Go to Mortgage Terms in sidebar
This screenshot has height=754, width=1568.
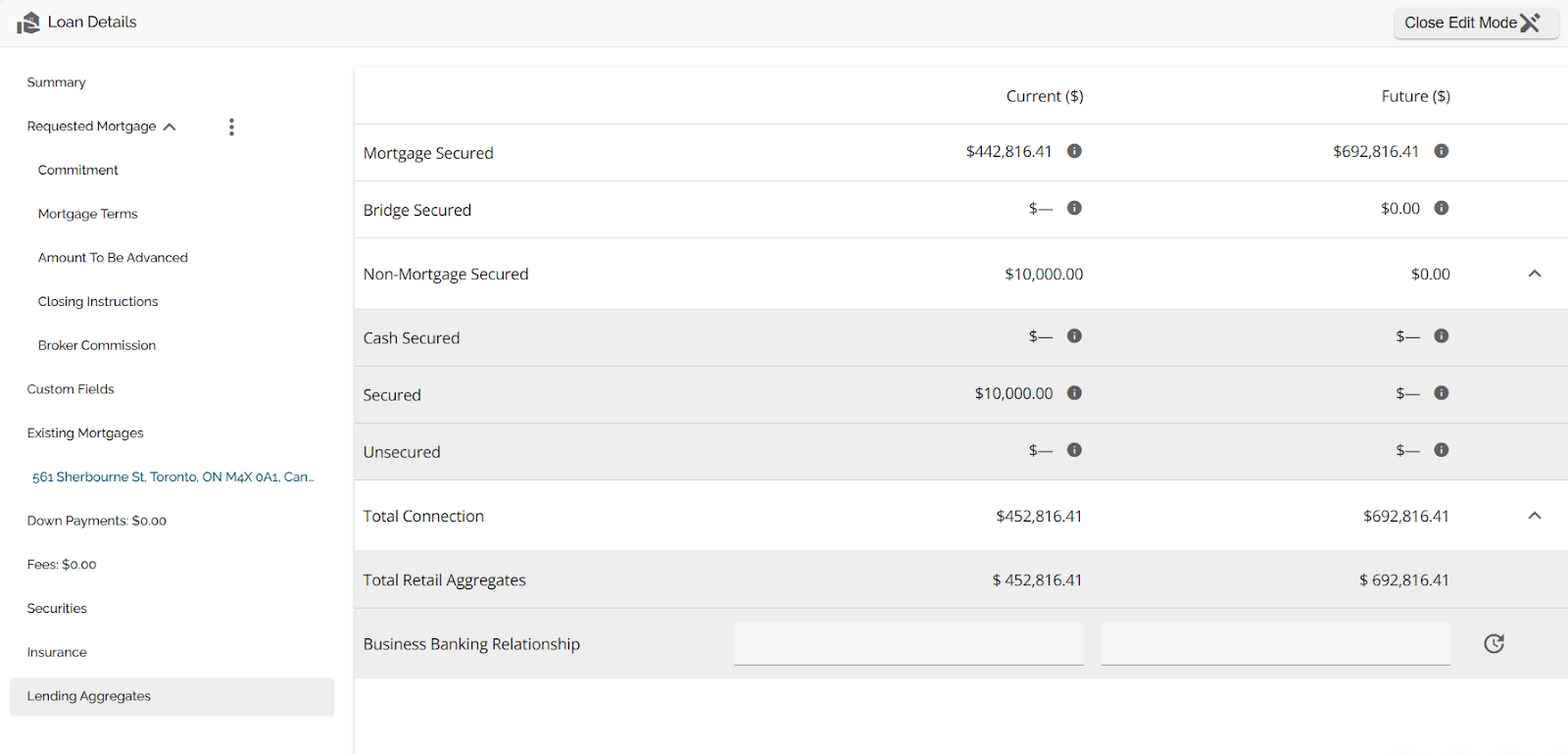pyautogui.click(x=87, y=214)
